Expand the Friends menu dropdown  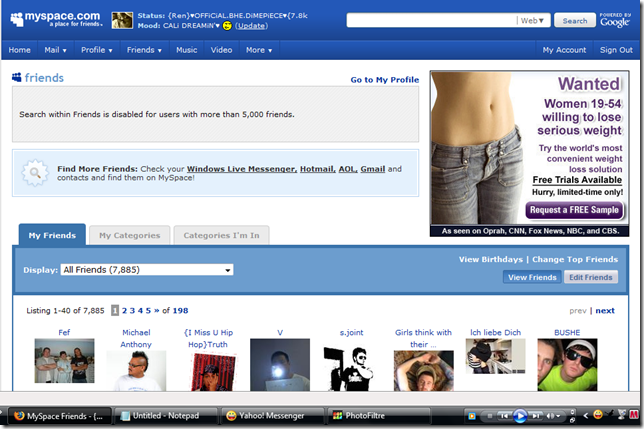click(144, 50)
